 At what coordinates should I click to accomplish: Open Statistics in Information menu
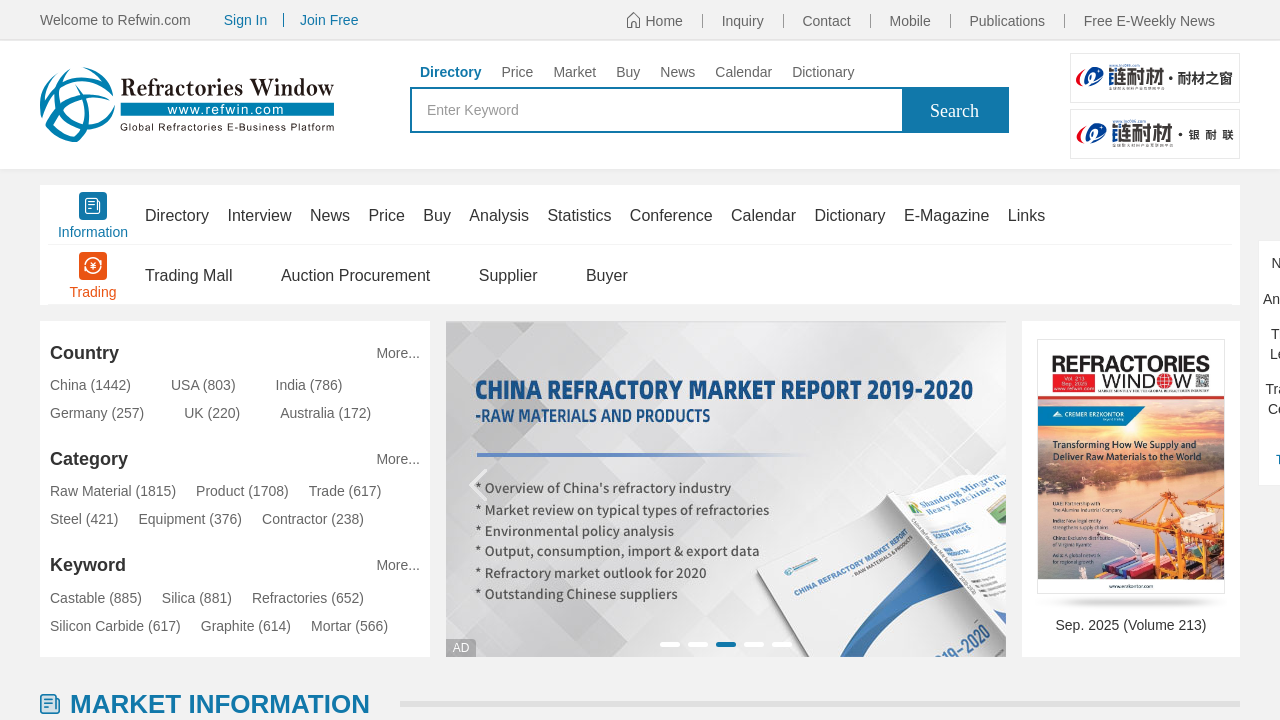coord(579,215)
